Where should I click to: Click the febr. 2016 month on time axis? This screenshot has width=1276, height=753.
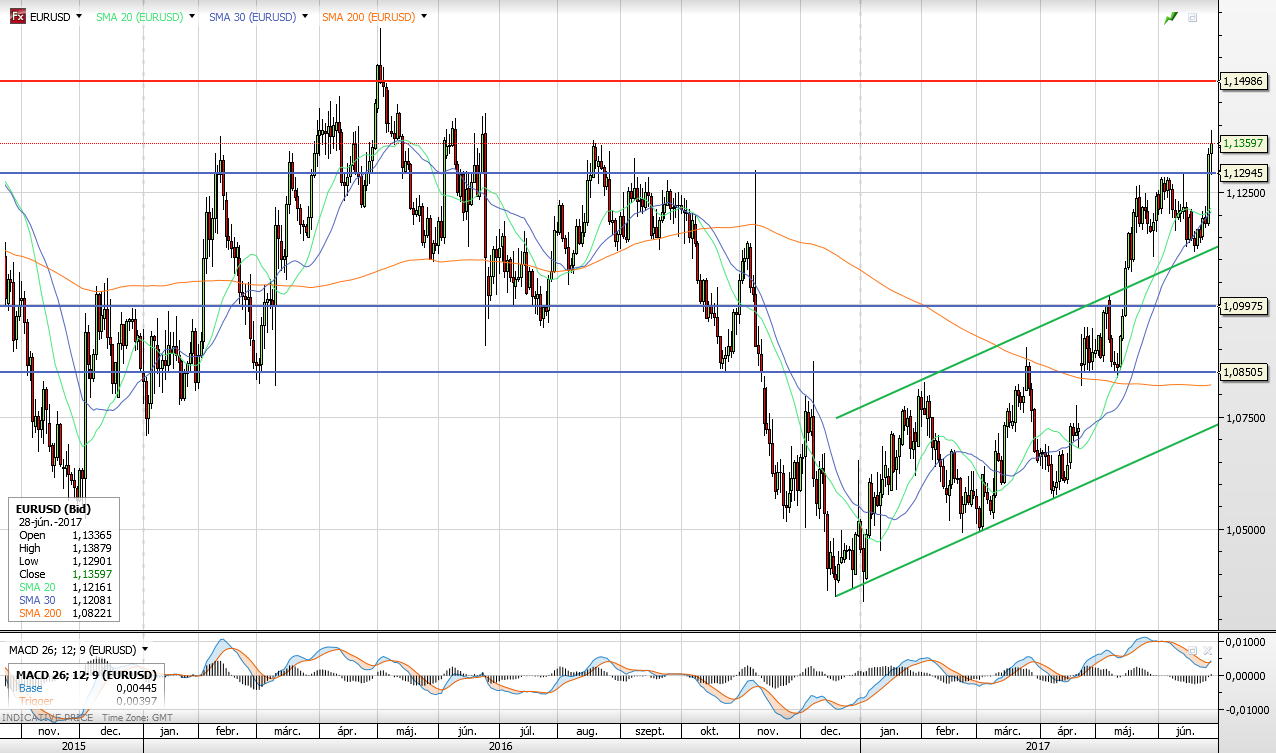[226, 733]
